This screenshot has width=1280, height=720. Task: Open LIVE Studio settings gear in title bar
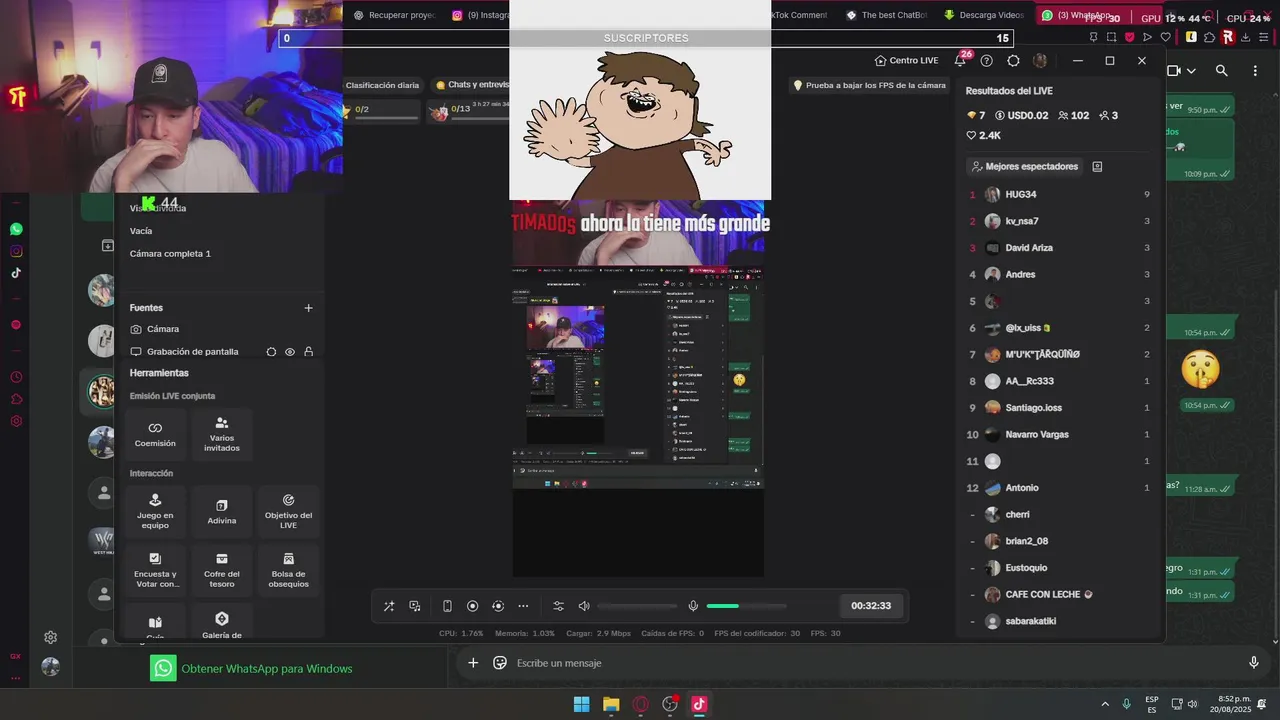[x=1013, y=61]
